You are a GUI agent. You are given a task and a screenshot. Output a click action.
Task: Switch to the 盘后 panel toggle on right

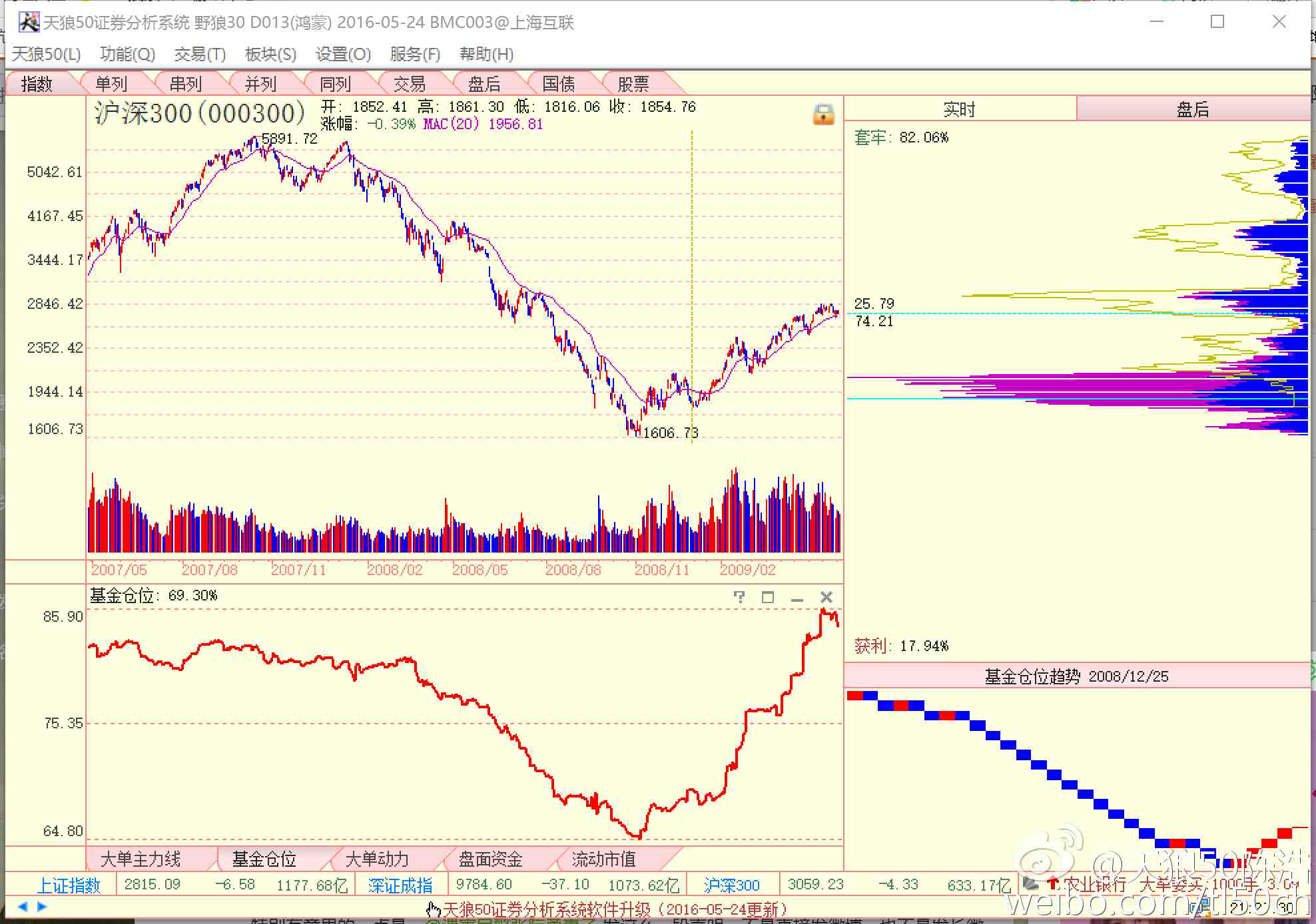[1192, 109]
